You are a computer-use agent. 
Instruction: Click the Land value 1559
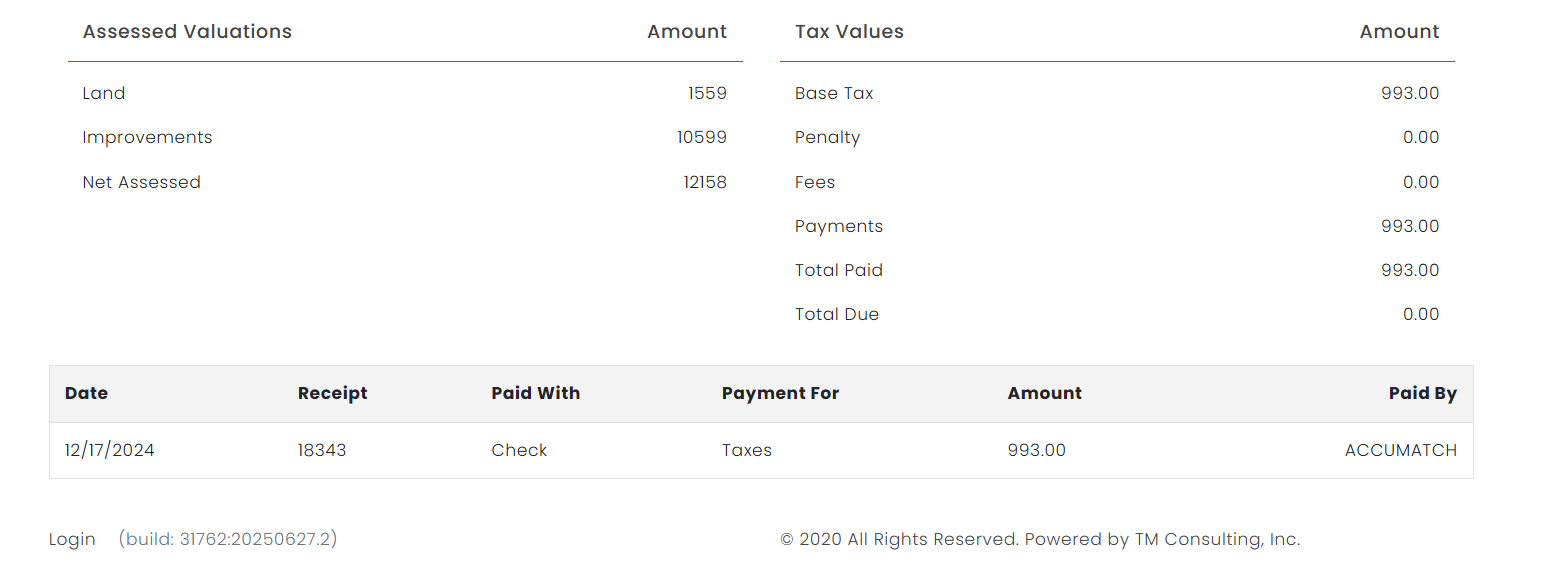pos(706,93)
